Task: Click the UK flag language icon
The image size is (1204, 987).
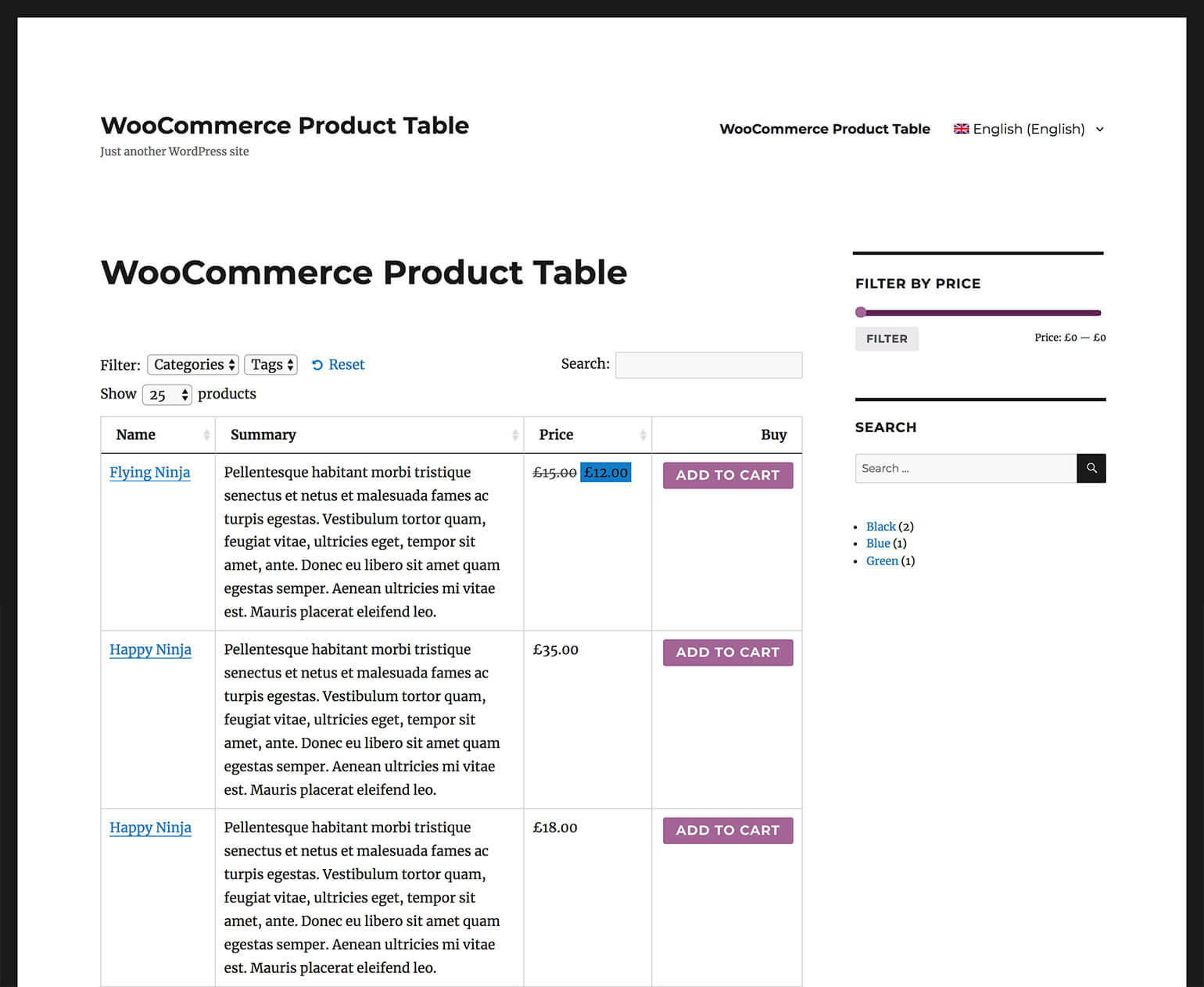Action: (x=961, y=129)
